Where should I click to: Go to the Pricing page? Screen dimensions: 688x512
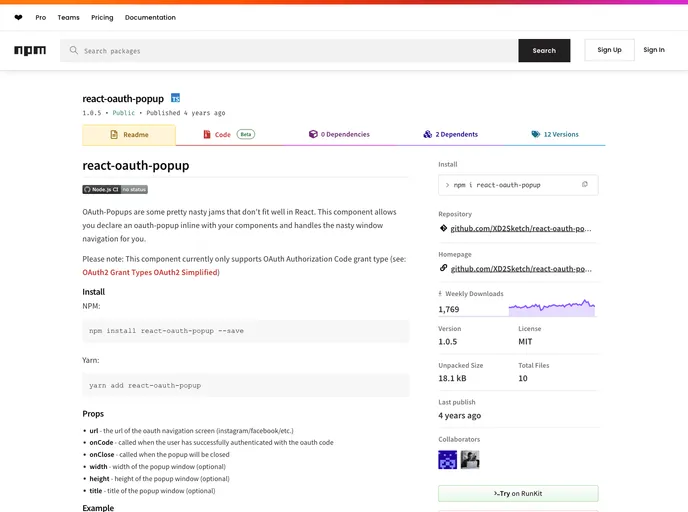[x=102, y=18]
